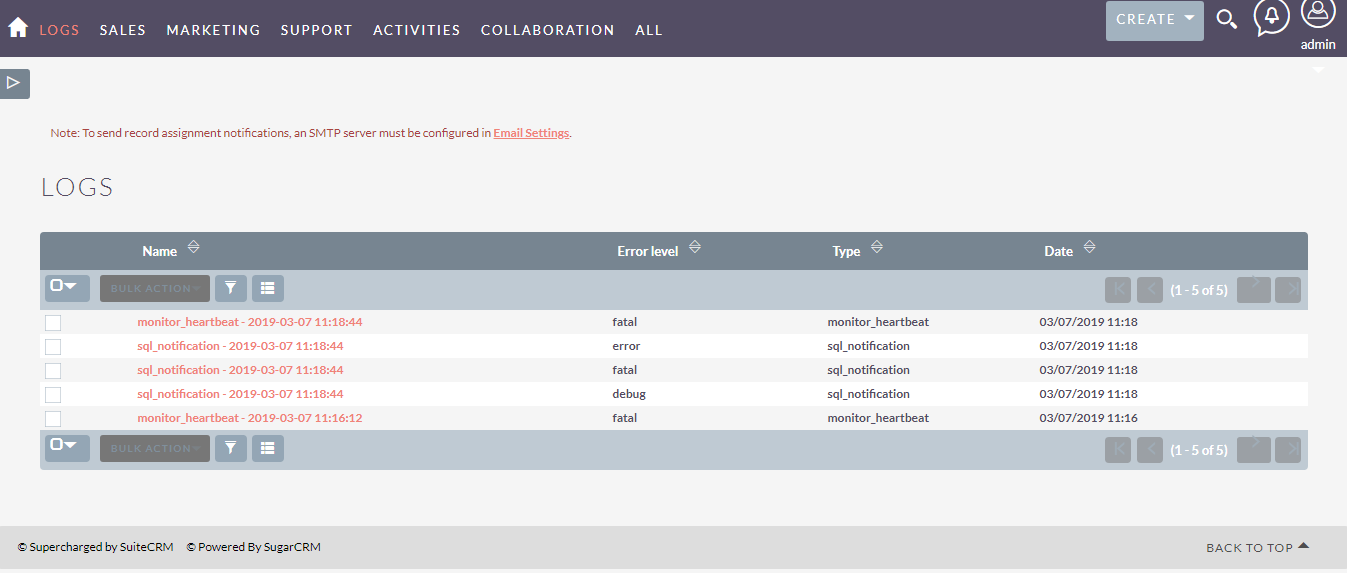This screenshot has width=1347, height=573.
Task: Open the top column chooser icon
Action: 267,288
